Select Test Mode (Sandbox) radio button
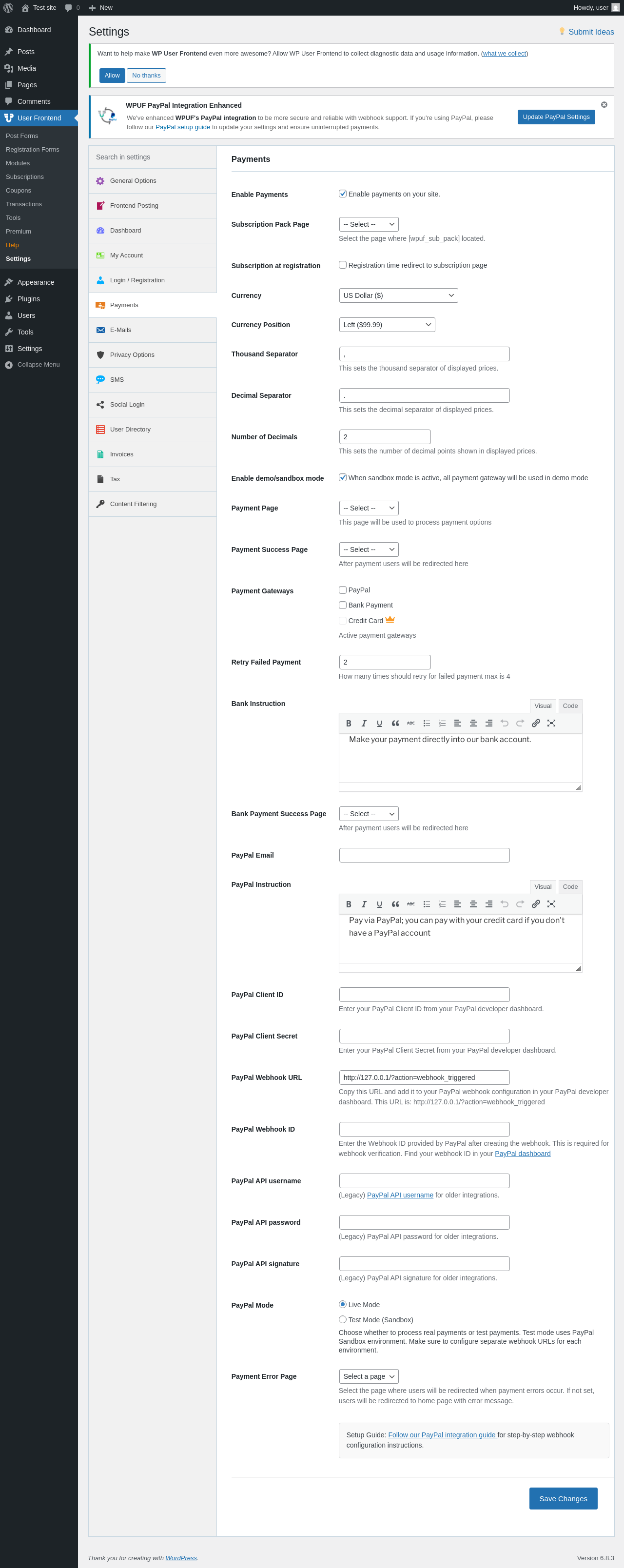Image resolution: width=624 pixels, height=1568 pixels. click(343, 1319)
